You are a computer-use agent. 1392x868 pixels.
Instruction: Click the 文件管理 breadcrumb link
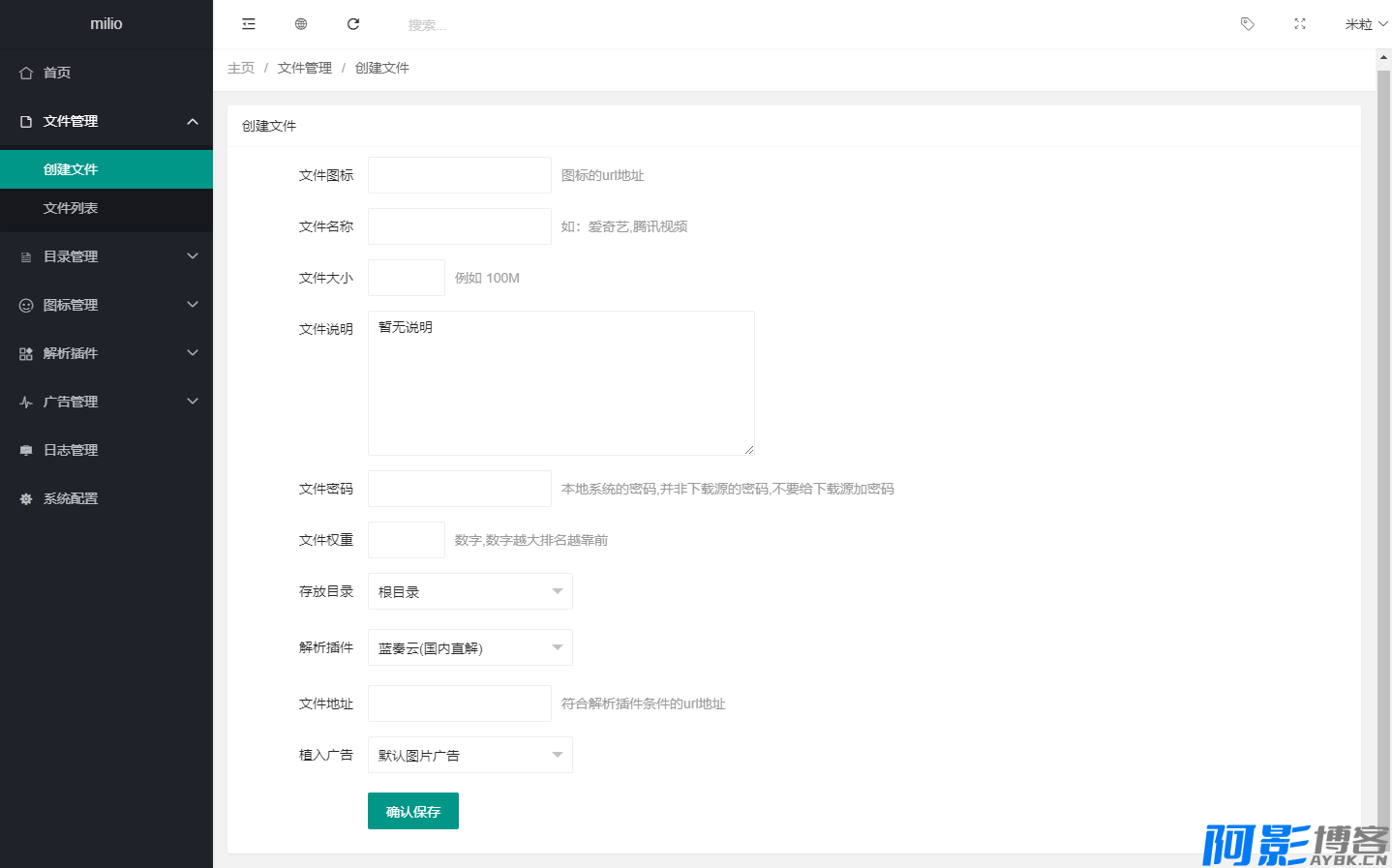pyautogui.click(x=305, y=68)
